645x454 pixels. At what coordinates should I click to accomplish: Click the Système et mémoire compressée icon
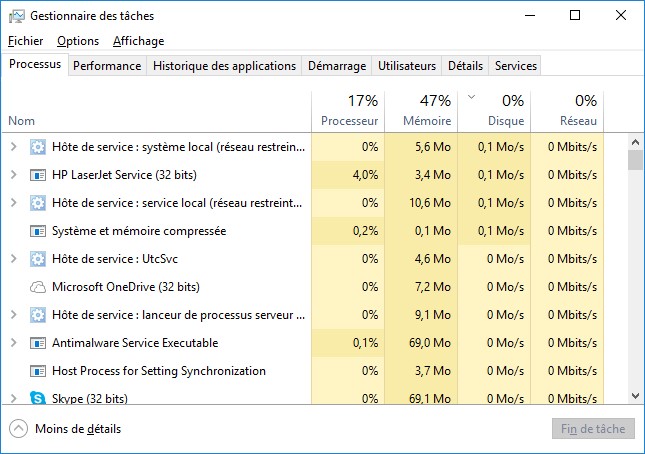(38, 231)
